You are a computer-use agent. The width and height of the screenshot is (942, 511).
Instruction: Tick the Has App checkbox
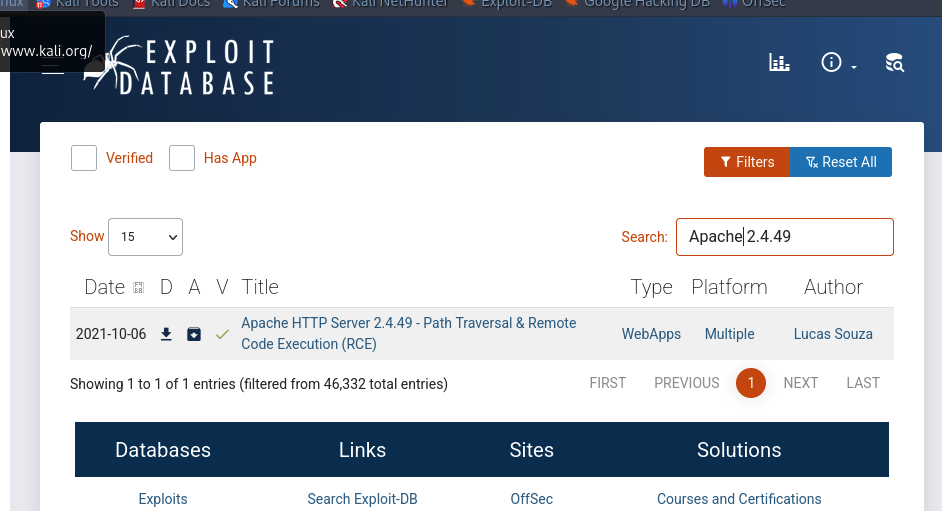pos(182,158)
